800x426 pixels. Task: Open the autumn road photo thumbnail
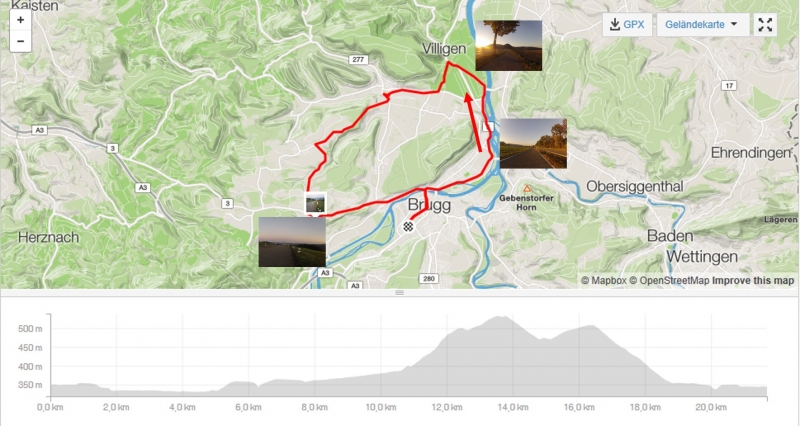(x=533, y=143)
